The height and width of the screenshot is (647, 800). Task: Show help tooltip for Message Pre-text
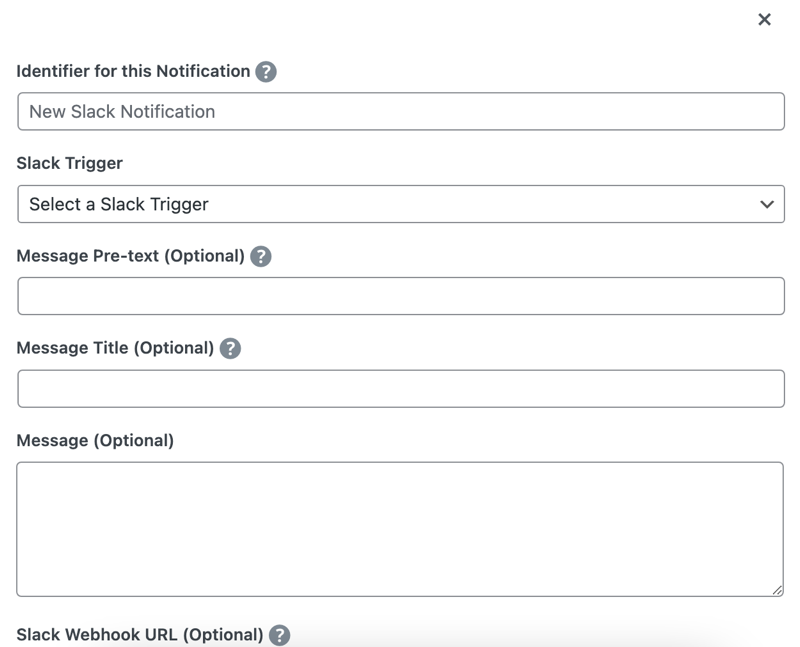[260, 256]
